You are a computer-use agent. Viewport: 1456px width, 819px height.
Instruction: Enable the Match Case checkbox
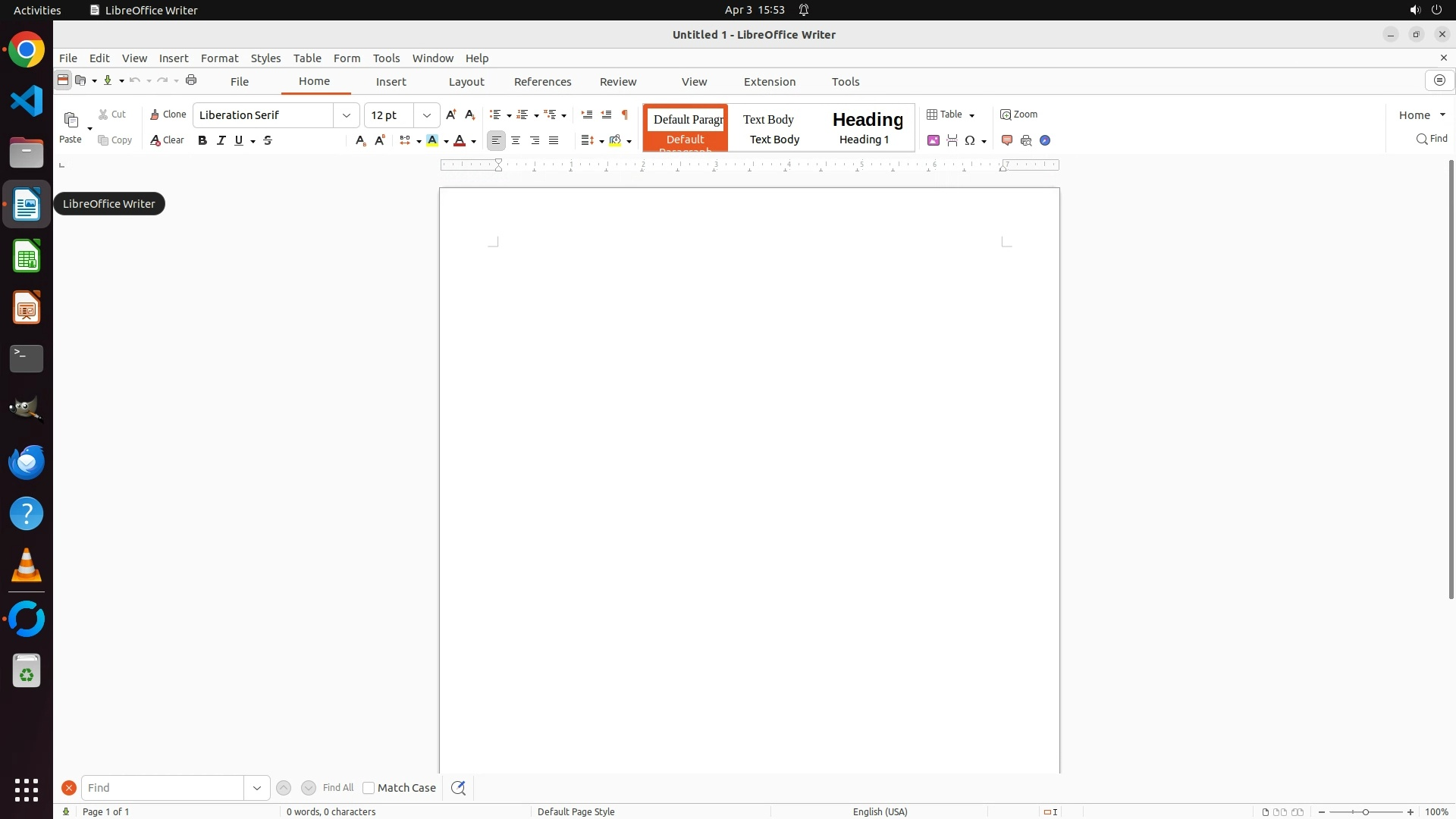pos(369,788)
